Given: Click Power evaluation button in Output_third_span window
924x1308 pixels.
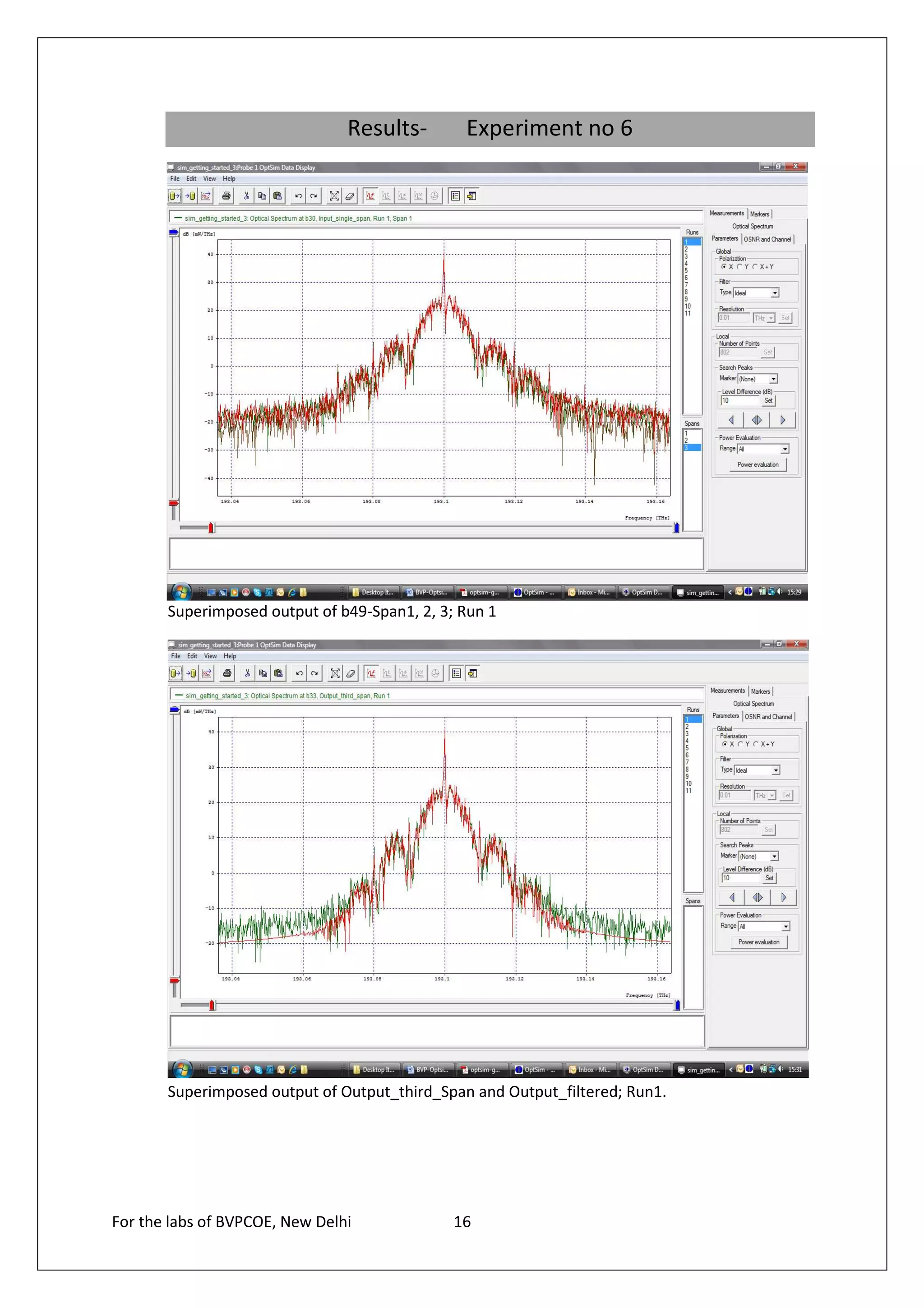Looking at the screenshot, I should tap(759, 942).
